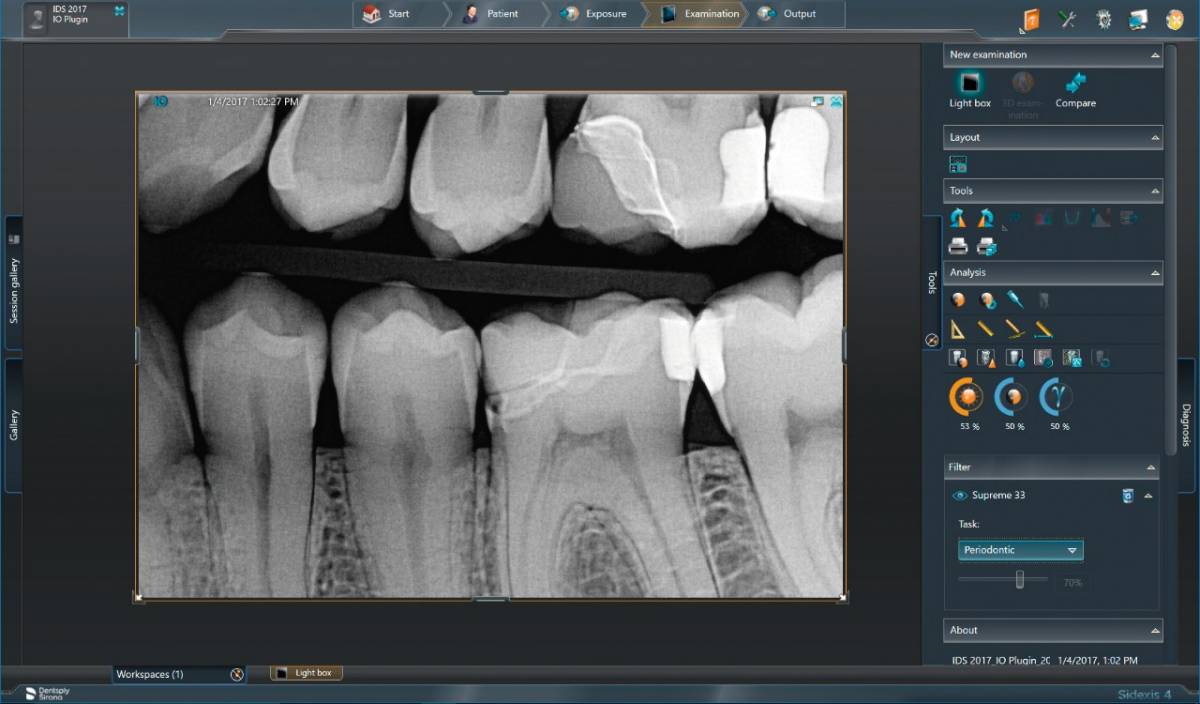Collapse the Analysis panel section
1200x704 pixels.
coord(1155,272)
